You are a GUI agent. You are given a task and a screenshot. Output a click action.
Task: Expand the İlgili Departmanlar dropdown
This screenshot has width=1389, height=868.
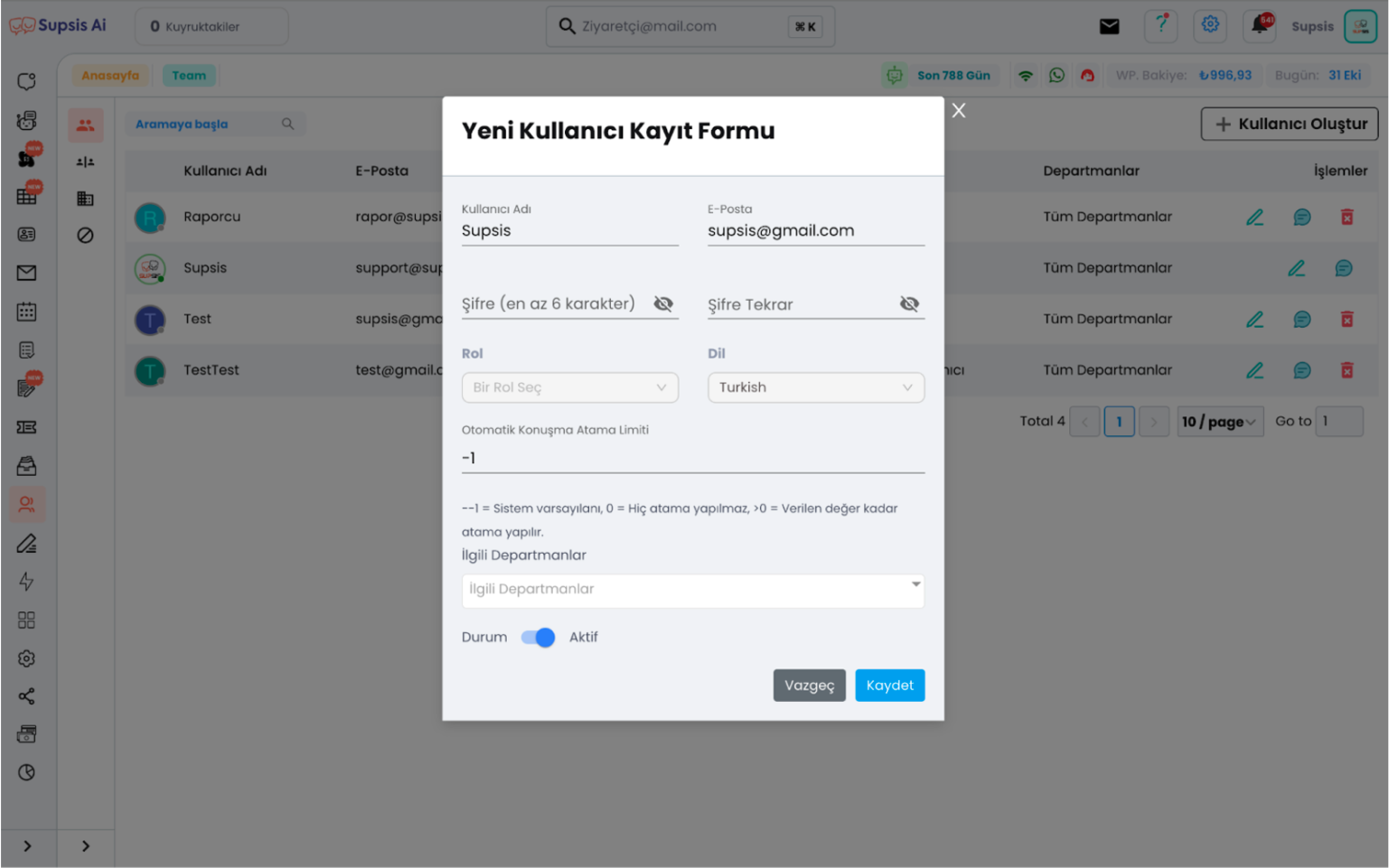(x=692, y=590)
